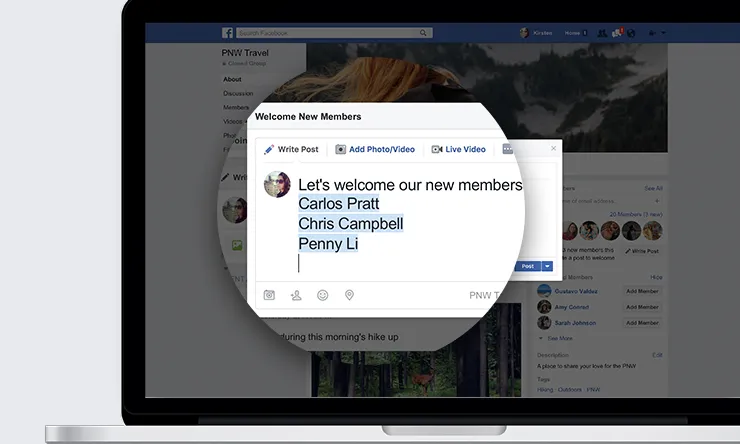
Task: Open the 20 Members (3 new) link
Action: [636, 214]
